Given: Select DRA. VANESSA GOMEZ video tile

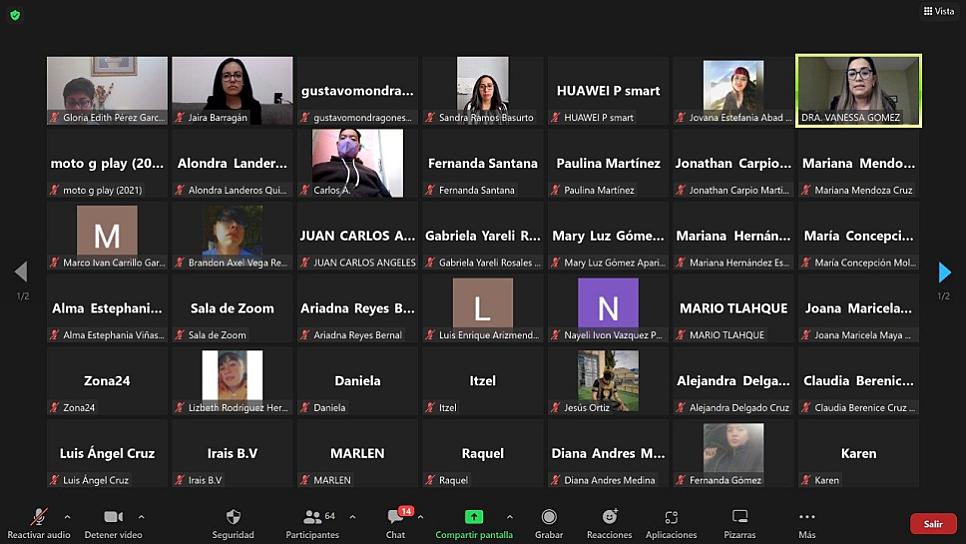Looking at the screenshot, I should point(858,90).
